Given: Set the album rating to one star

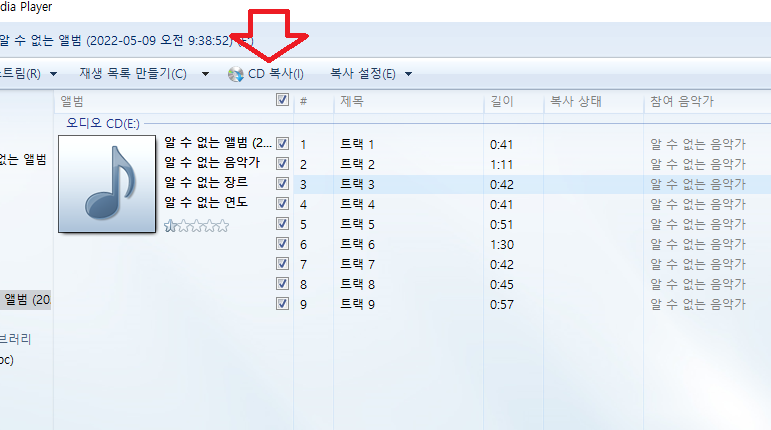Looking at the screenshot, I should click(170, 226).
